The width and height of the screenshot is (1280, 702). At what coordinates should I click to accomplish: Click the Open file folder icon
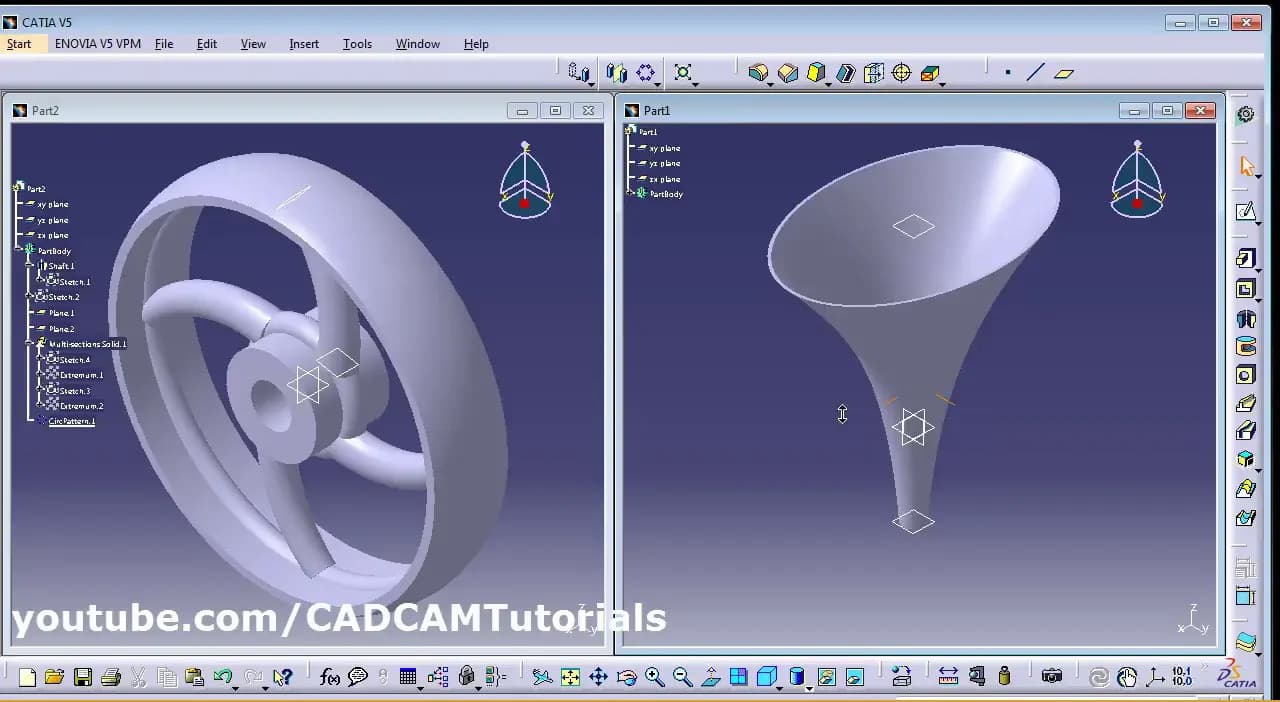pyautogui.click(x=54, y=677)
